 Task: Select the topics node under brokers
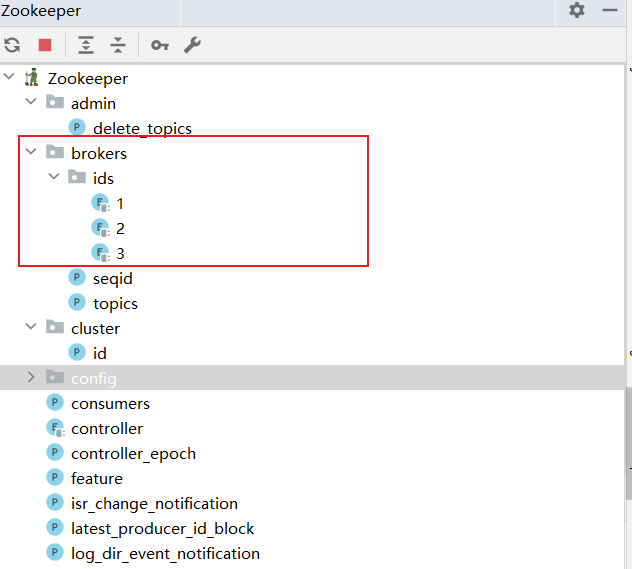(x=115, y=304)
